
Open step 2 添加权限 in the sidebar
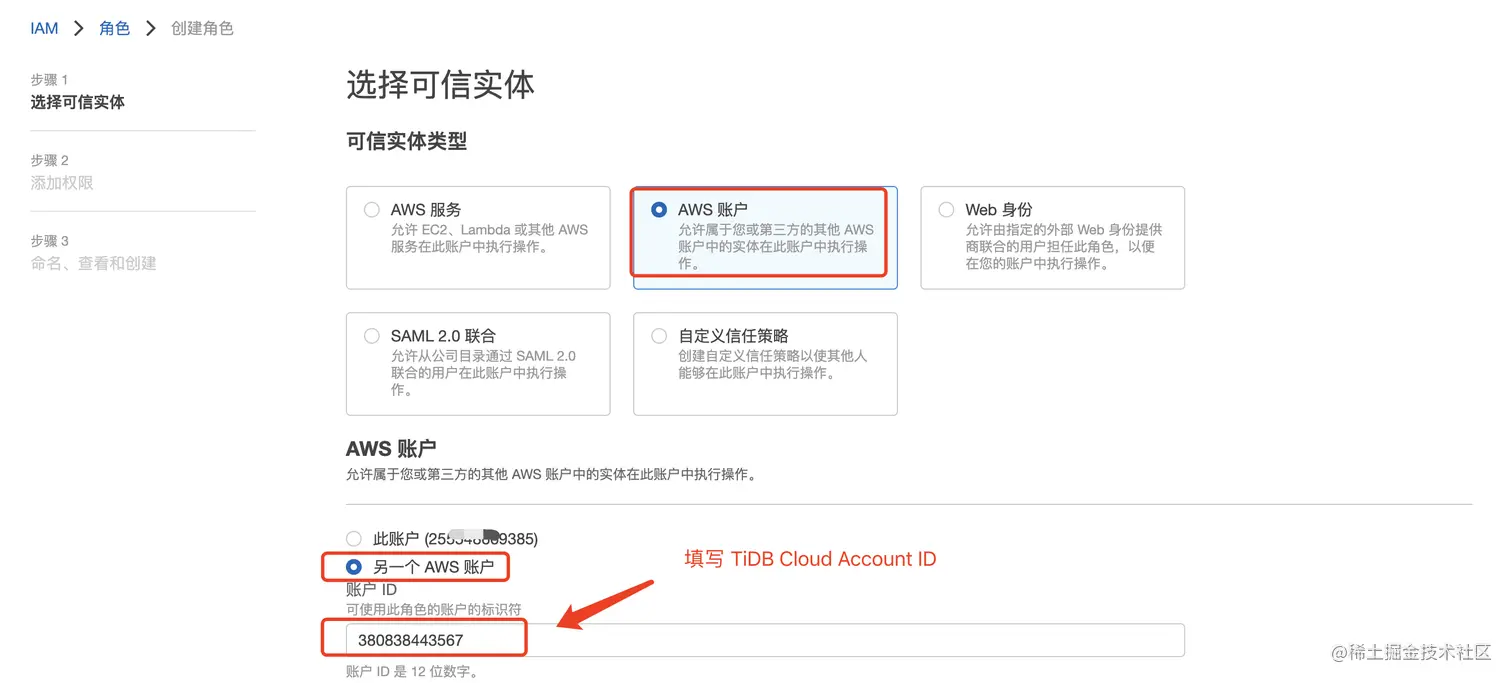pyautogui.click(x=62, y=183)
